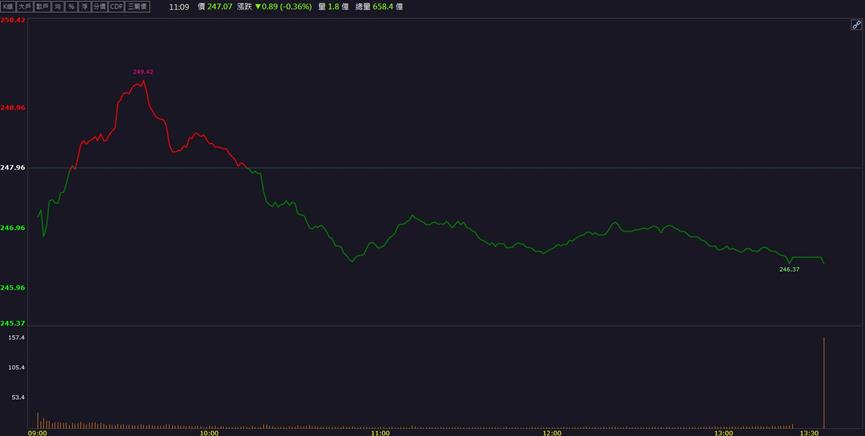Click the 09:00 time axis marker
This screenshot has height=436, width=865.
pos(37,433)
